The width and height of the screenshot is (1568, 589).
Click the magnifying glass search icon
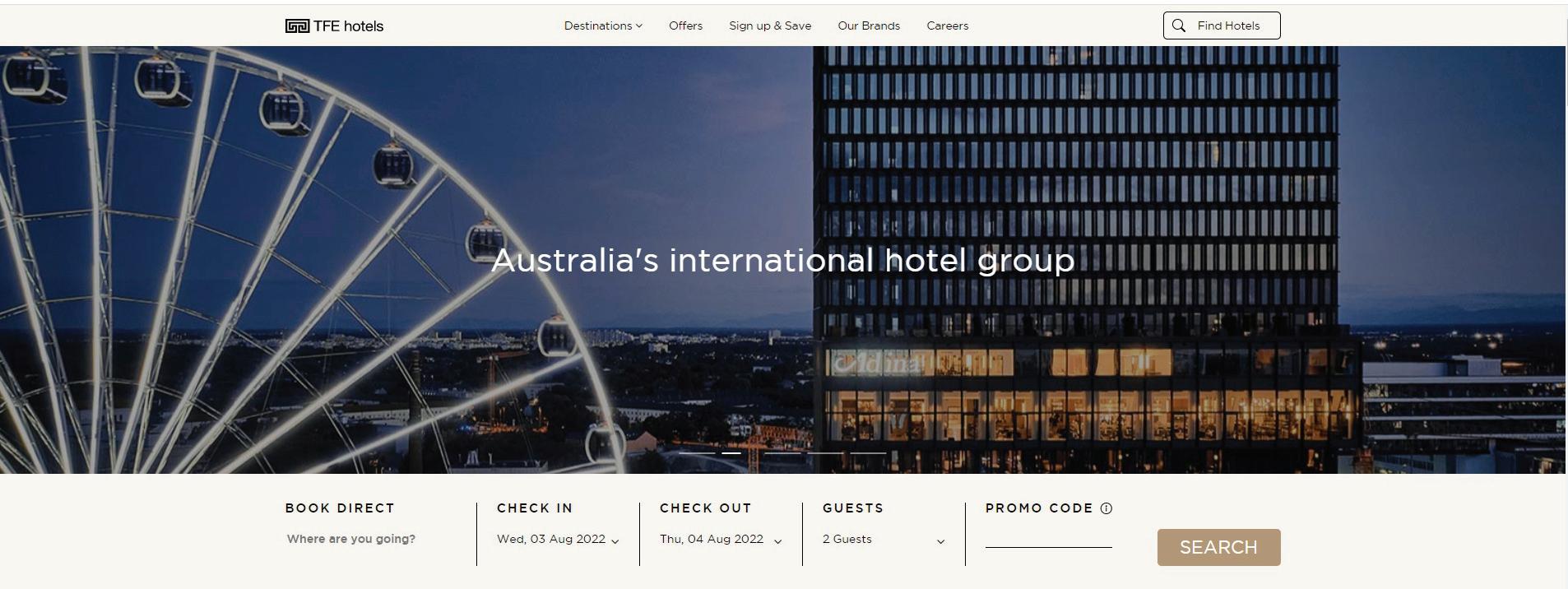1179,26
